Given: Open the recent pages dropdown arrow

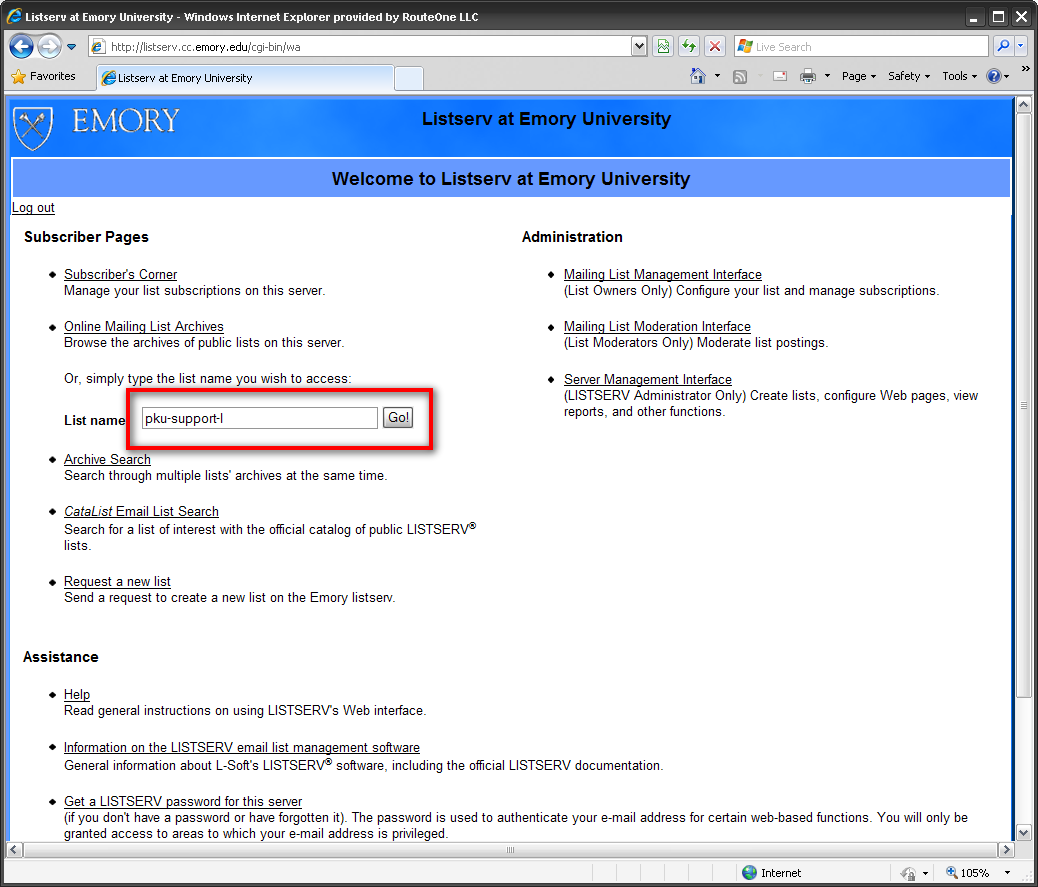Looking at the screenshot, I should pyautogui.click(x=71, y=47).
